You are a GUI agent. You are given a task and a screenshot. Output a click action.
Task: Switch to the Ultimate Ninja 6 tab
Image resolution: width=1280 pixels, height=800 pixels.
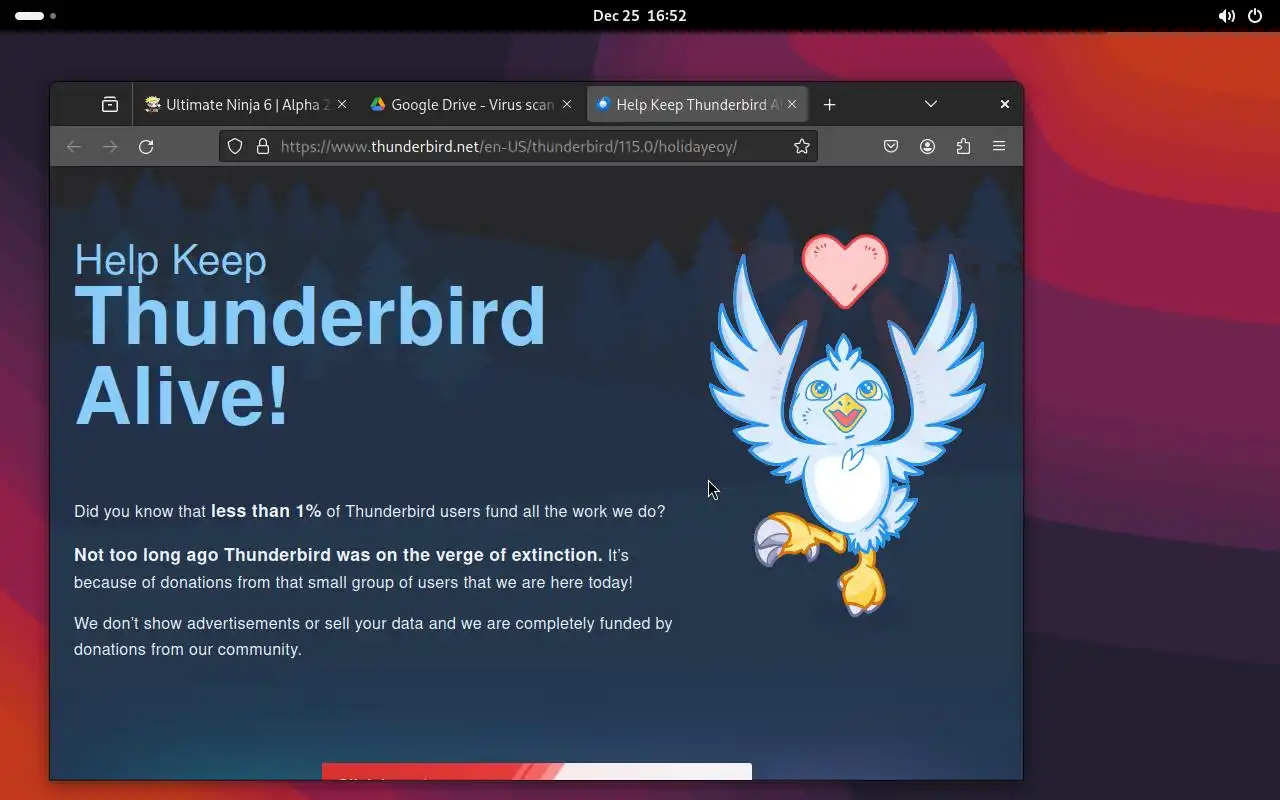coord(246,104)
